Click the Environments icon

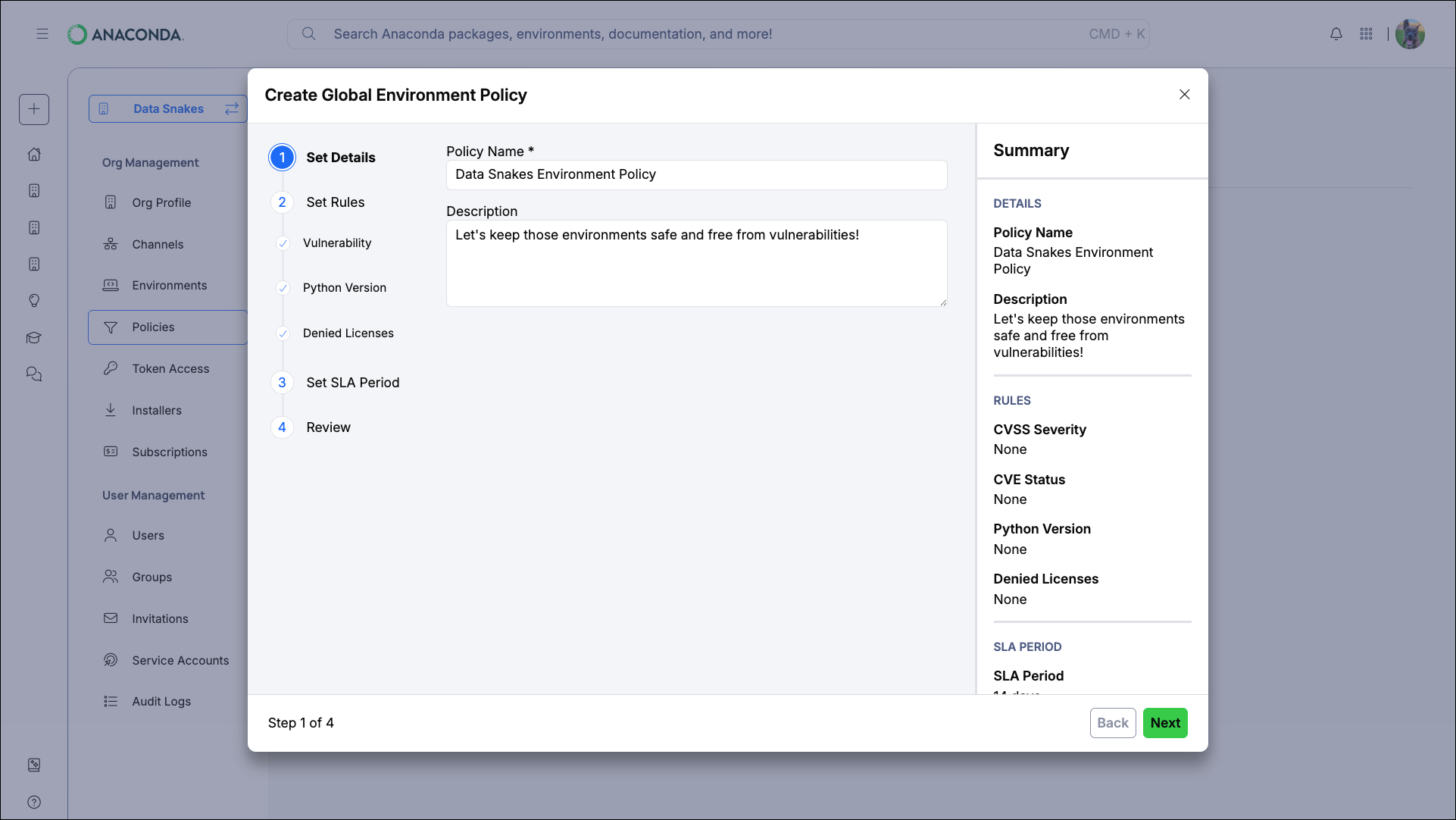111,285
